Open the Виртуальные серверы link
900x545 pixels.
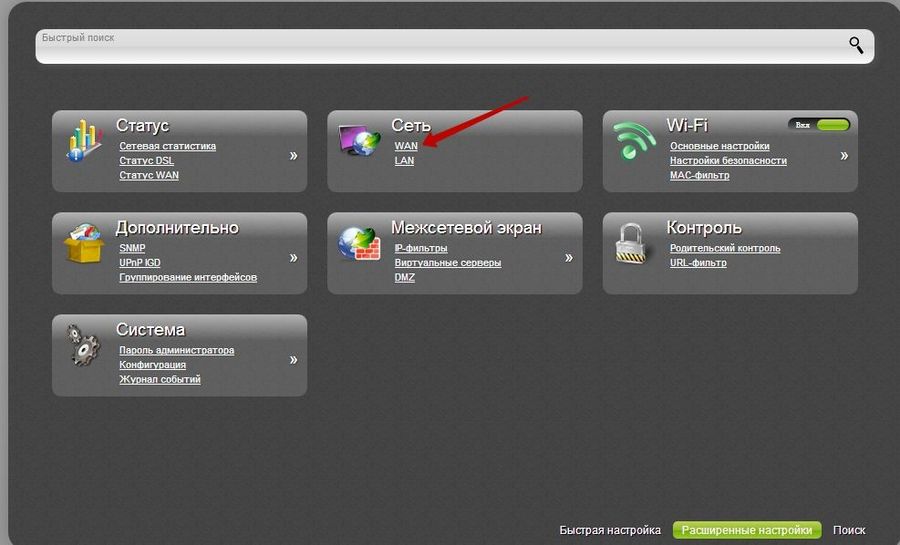(x=447, y=263)
